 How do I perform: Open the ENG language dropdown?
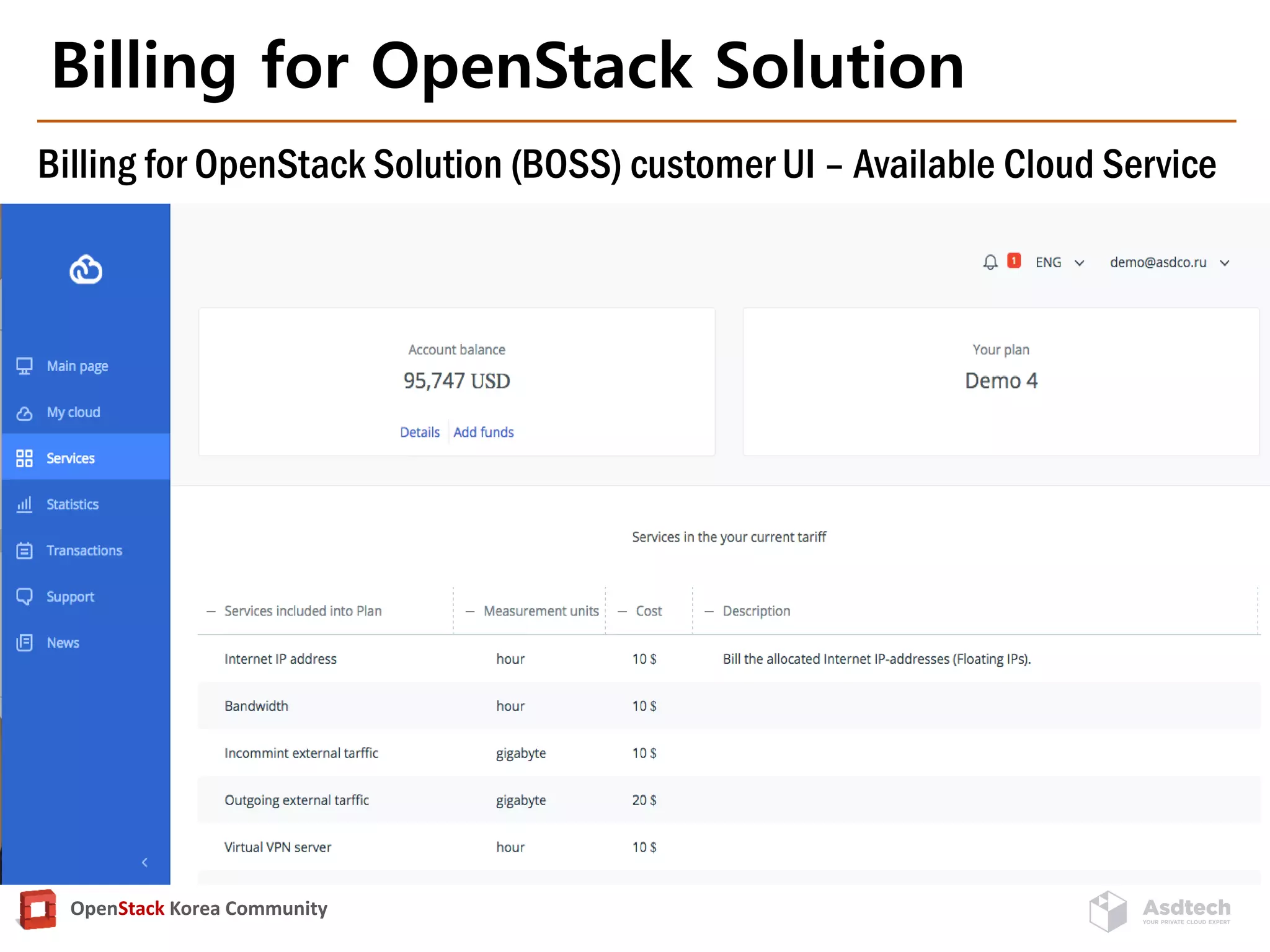pos(1060,263)
